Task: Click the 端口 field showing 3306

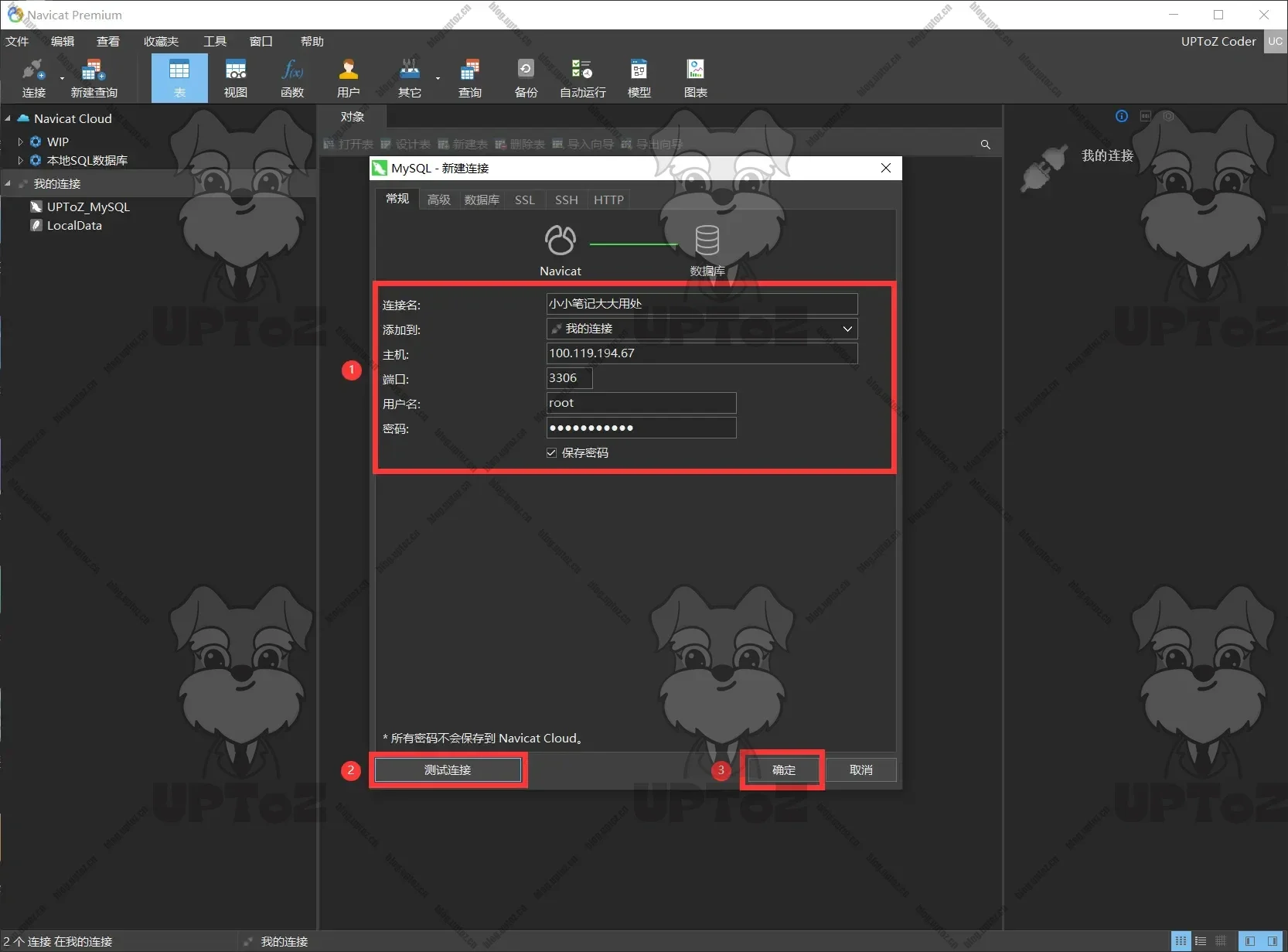Action: pos(569,378)
